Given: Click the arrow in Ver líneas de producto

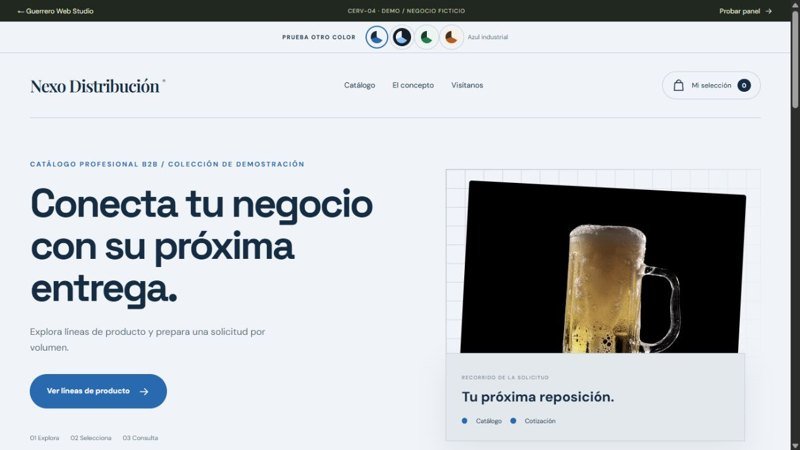Looking at the screenshot, I should tap(144, 391).
